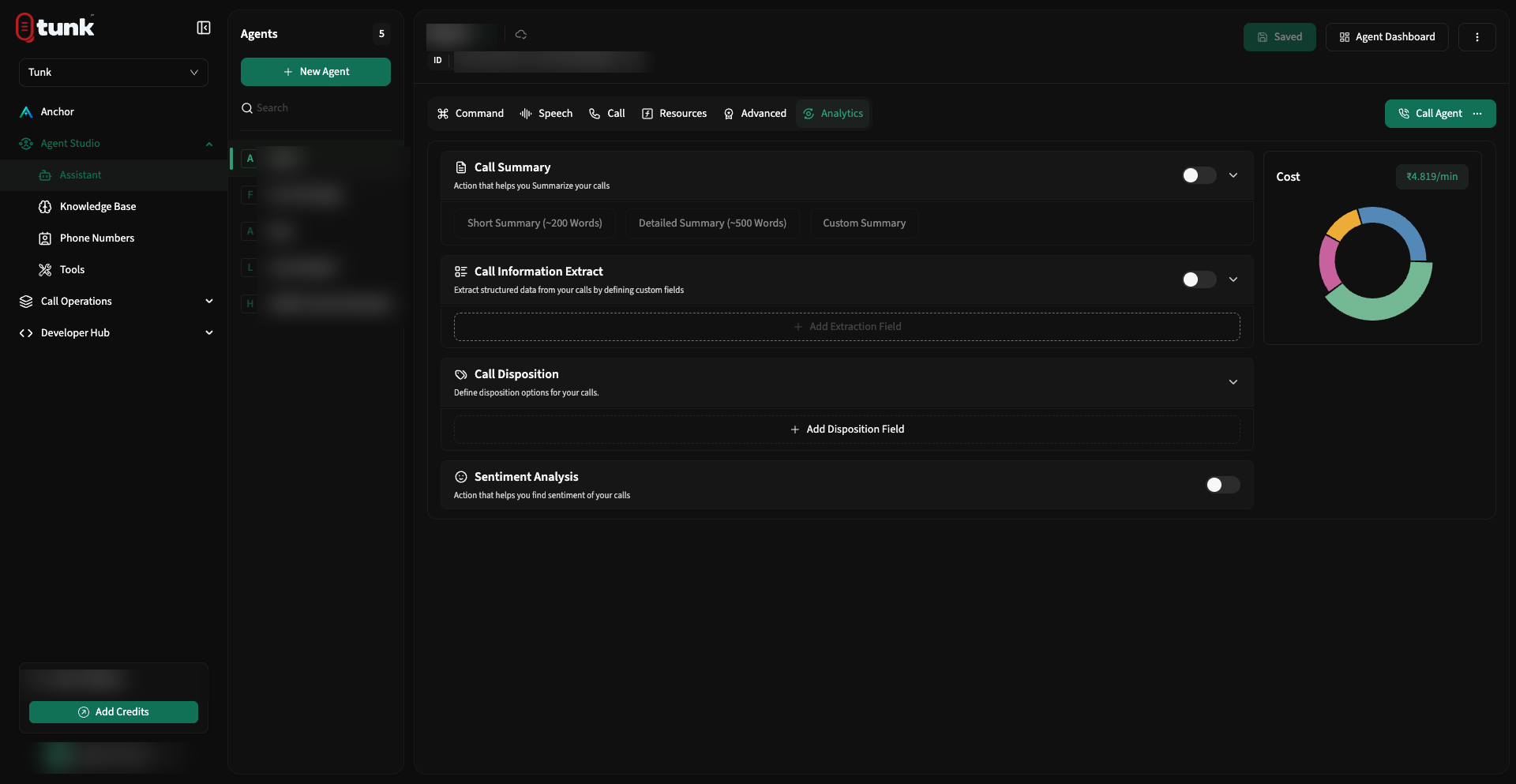1516x784 pixels.
Task: Open the Resources tab
Action: (674, 114)
